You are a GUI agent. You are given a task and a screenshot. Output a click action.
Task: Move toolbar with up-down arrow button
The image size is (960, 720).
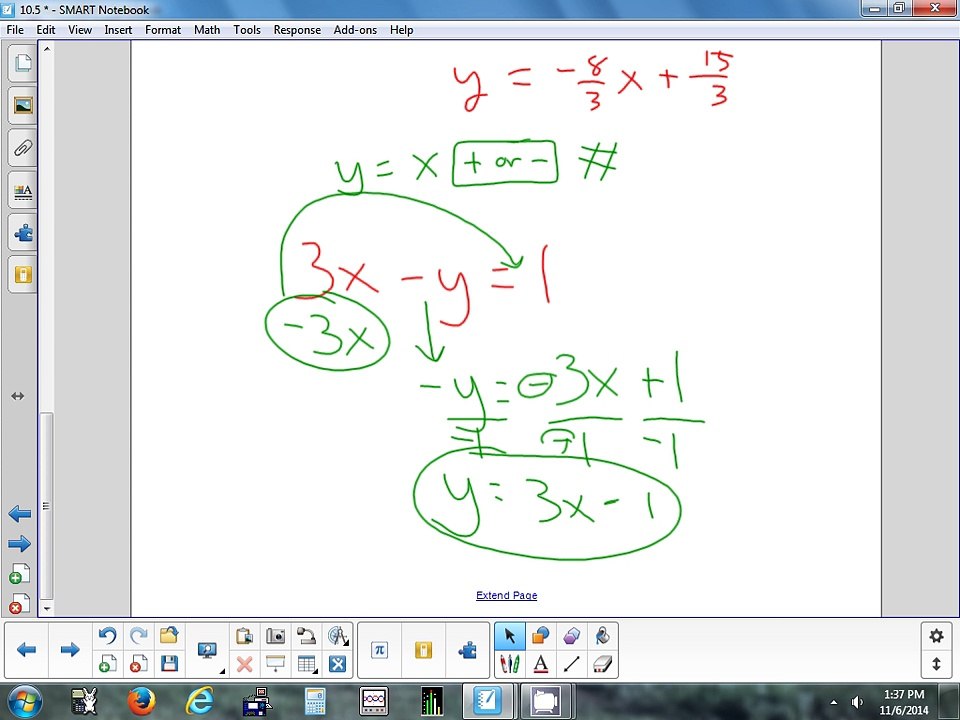tap(936, 664)
